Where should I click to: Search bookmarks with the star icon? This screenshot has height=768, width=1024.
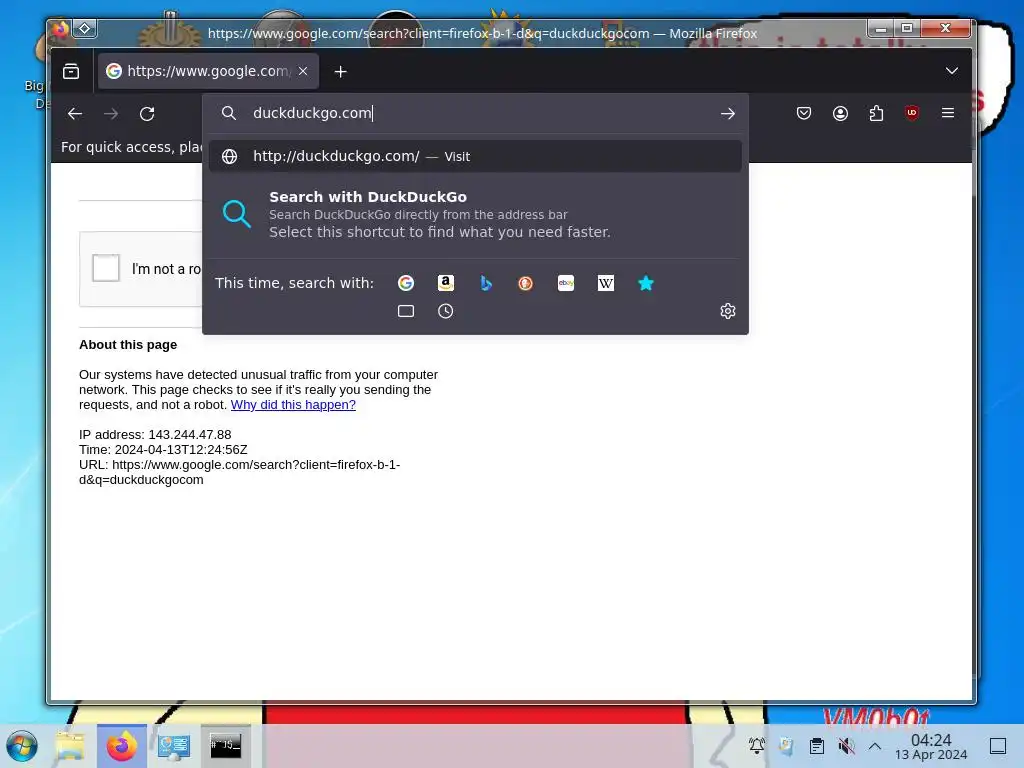click(x=646, y=283)
